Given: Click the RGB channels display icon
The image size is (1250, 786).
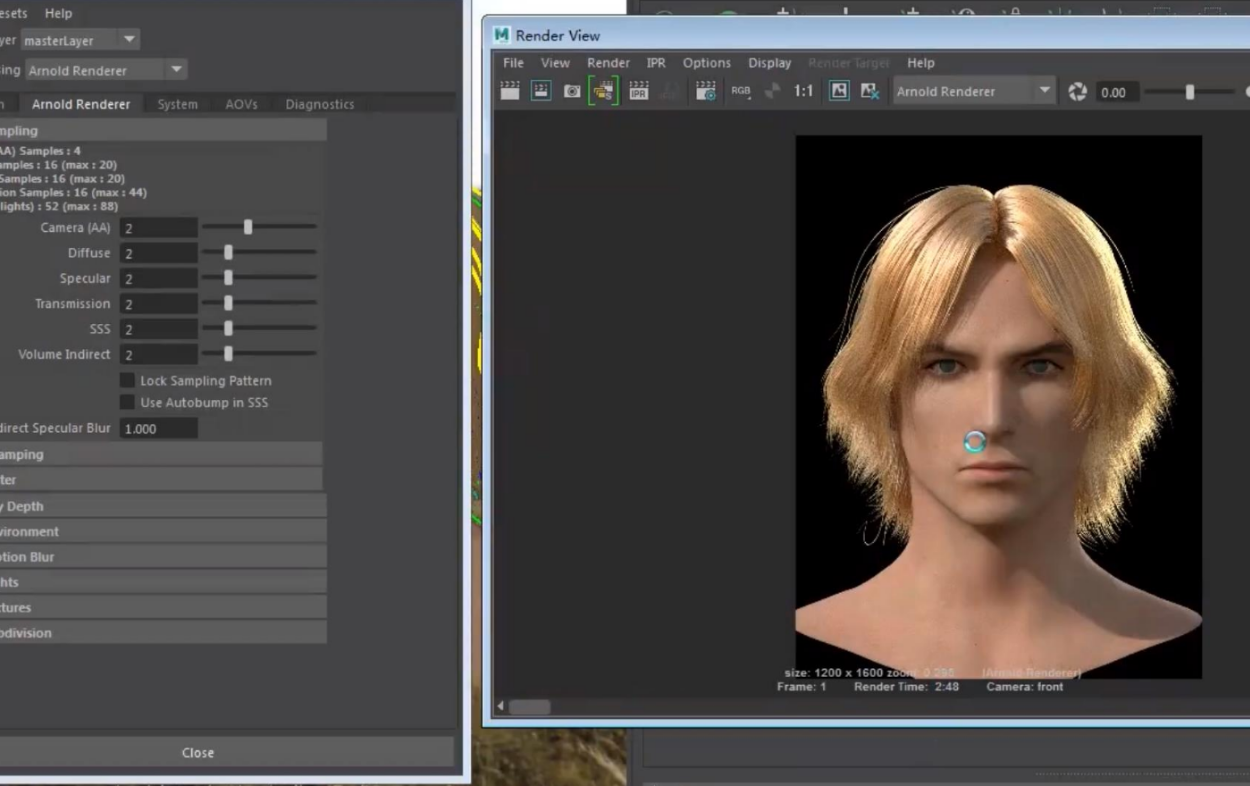Looking at the screenshot, I should tap(741, 91).
